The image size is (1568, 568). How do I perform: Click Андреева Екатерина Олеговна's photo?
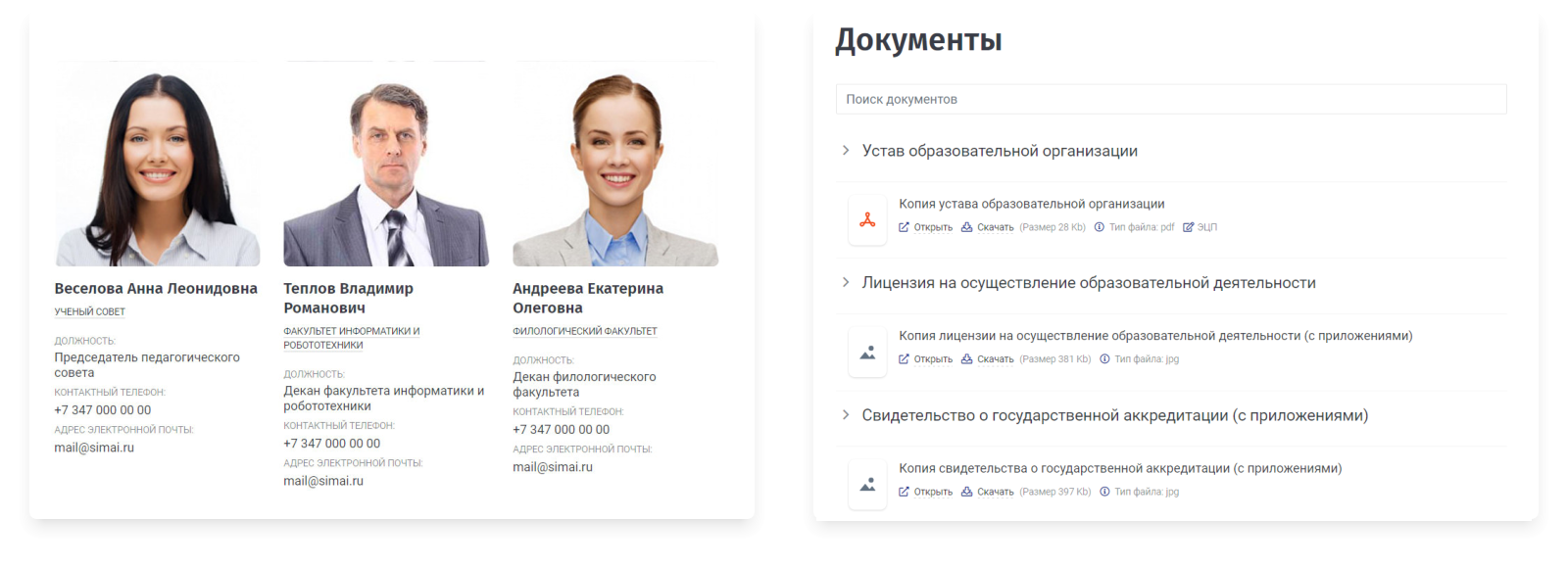[615, 164]
